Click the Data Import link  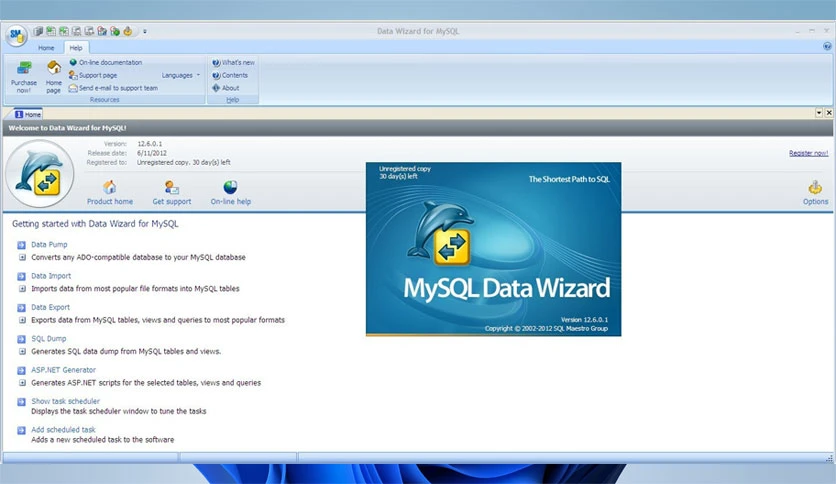click(51, 276)
